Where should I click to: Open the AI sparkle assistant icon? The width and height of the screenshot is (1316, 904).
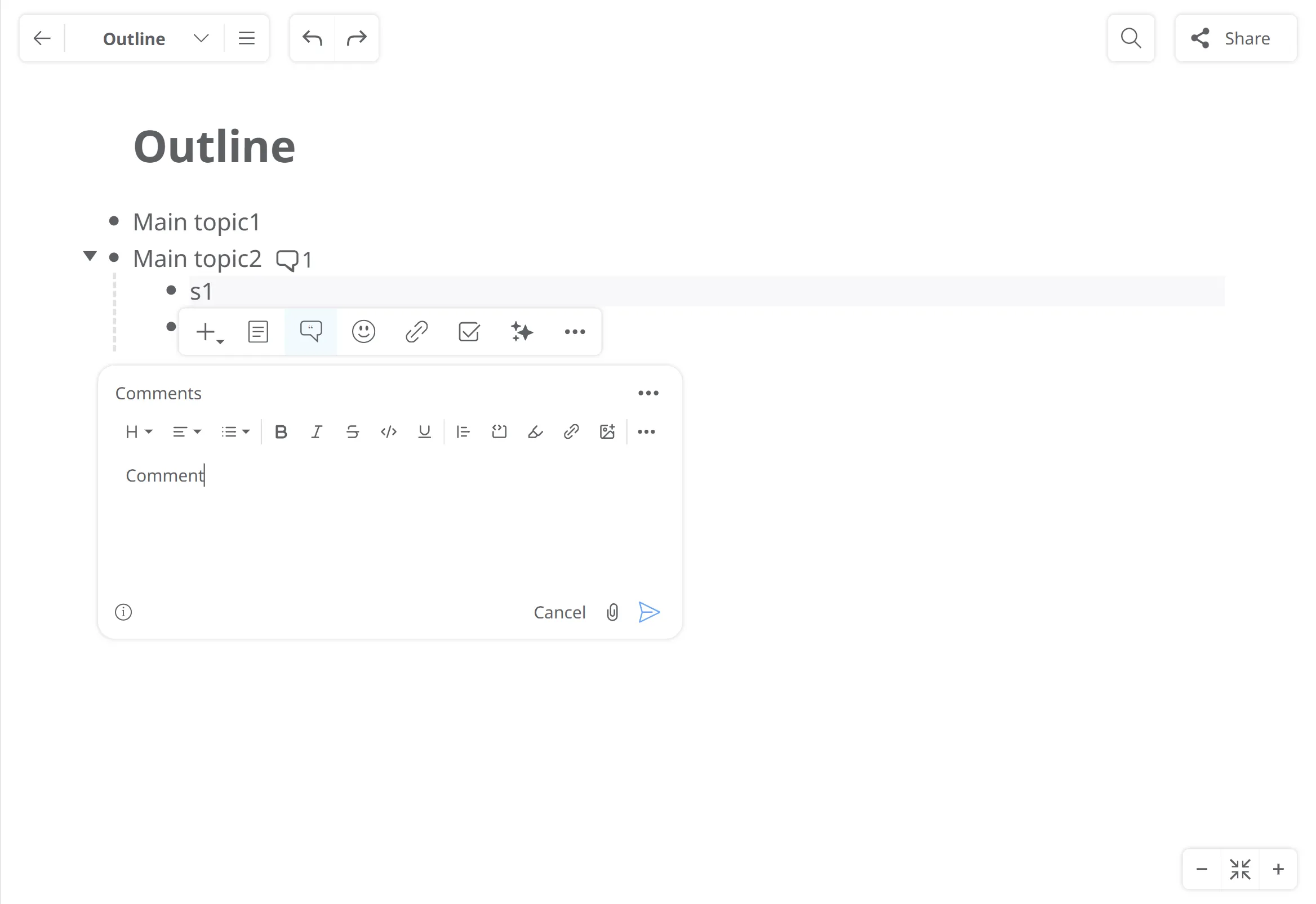(x=521, y=332)
